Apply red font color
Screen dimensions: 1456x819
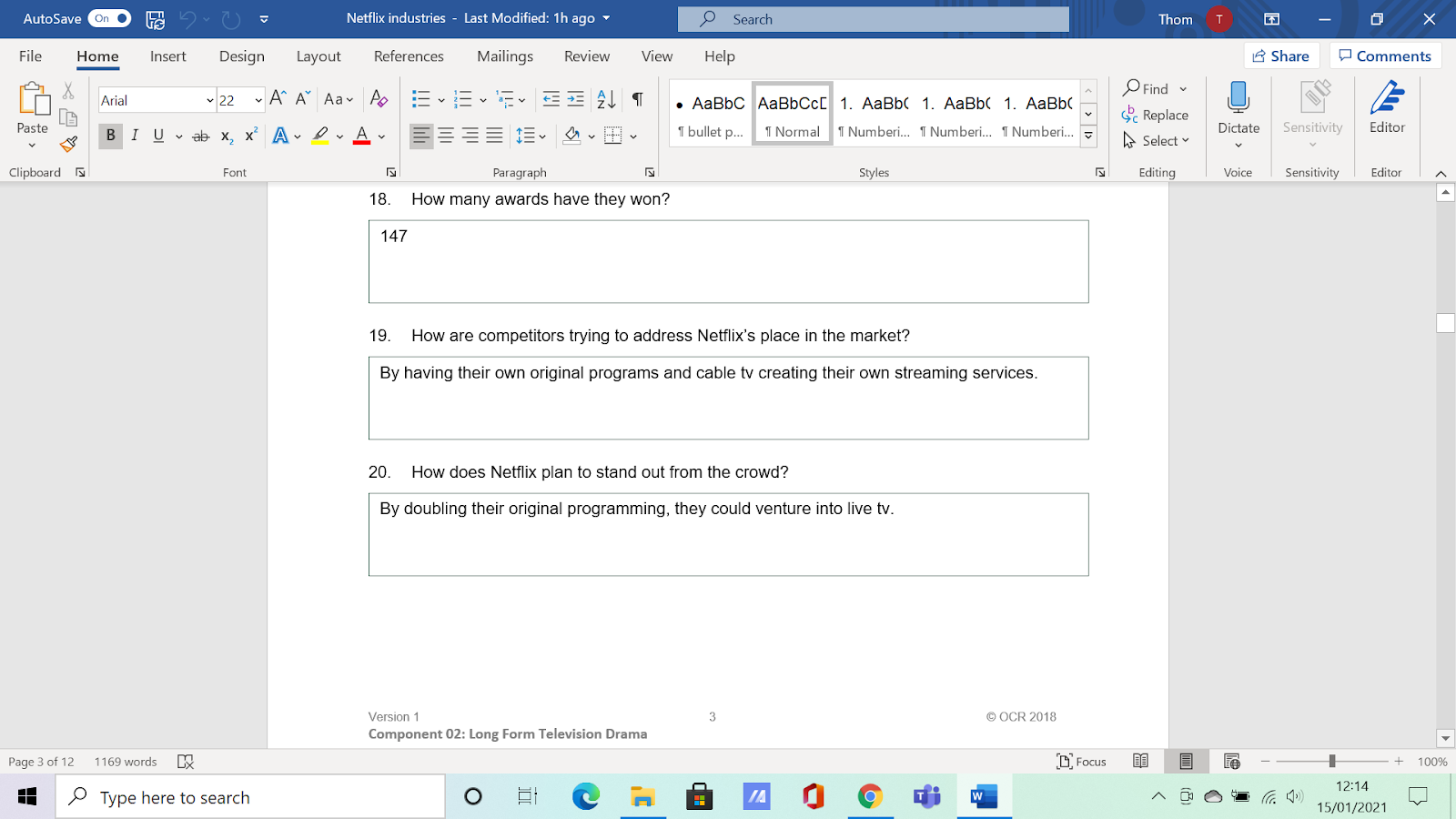click(x=362, y=136)
